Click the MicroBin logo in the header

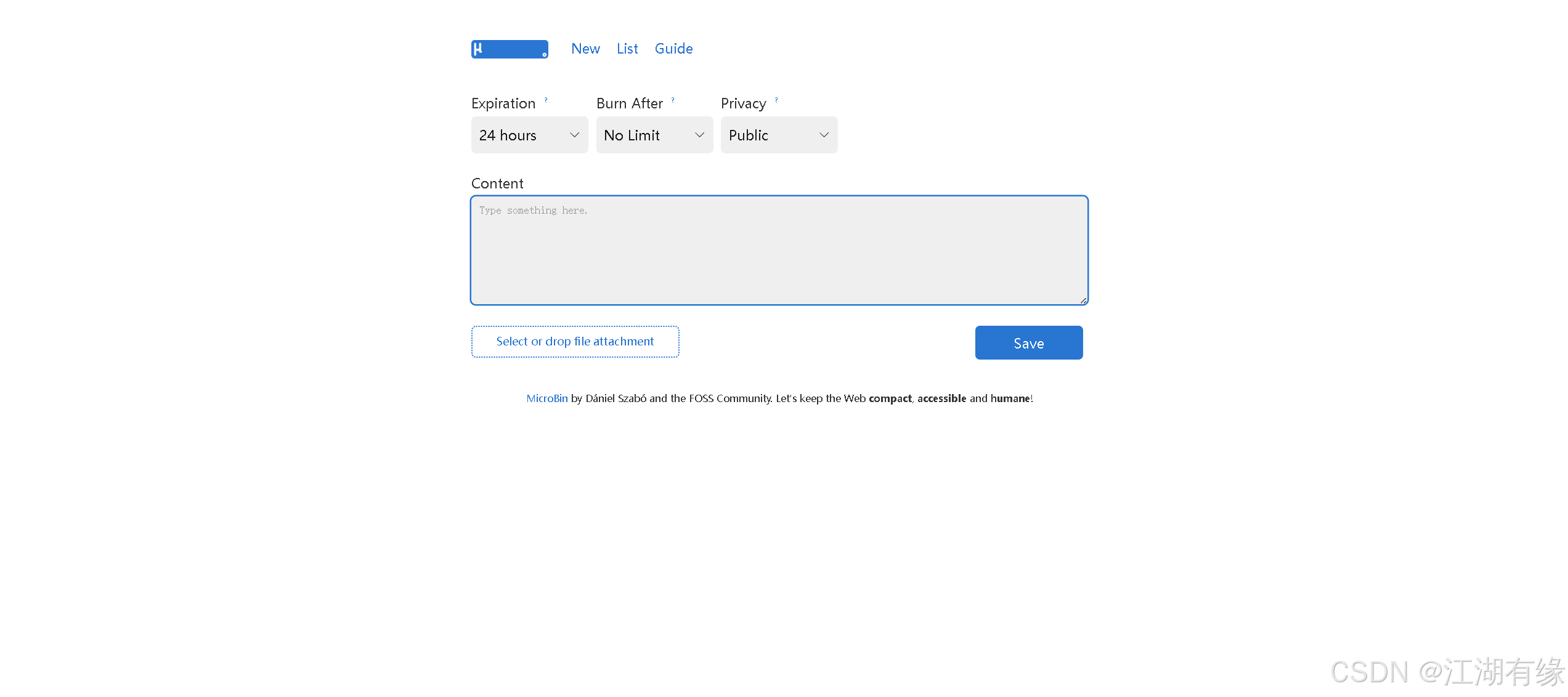[x=510, y=49]
